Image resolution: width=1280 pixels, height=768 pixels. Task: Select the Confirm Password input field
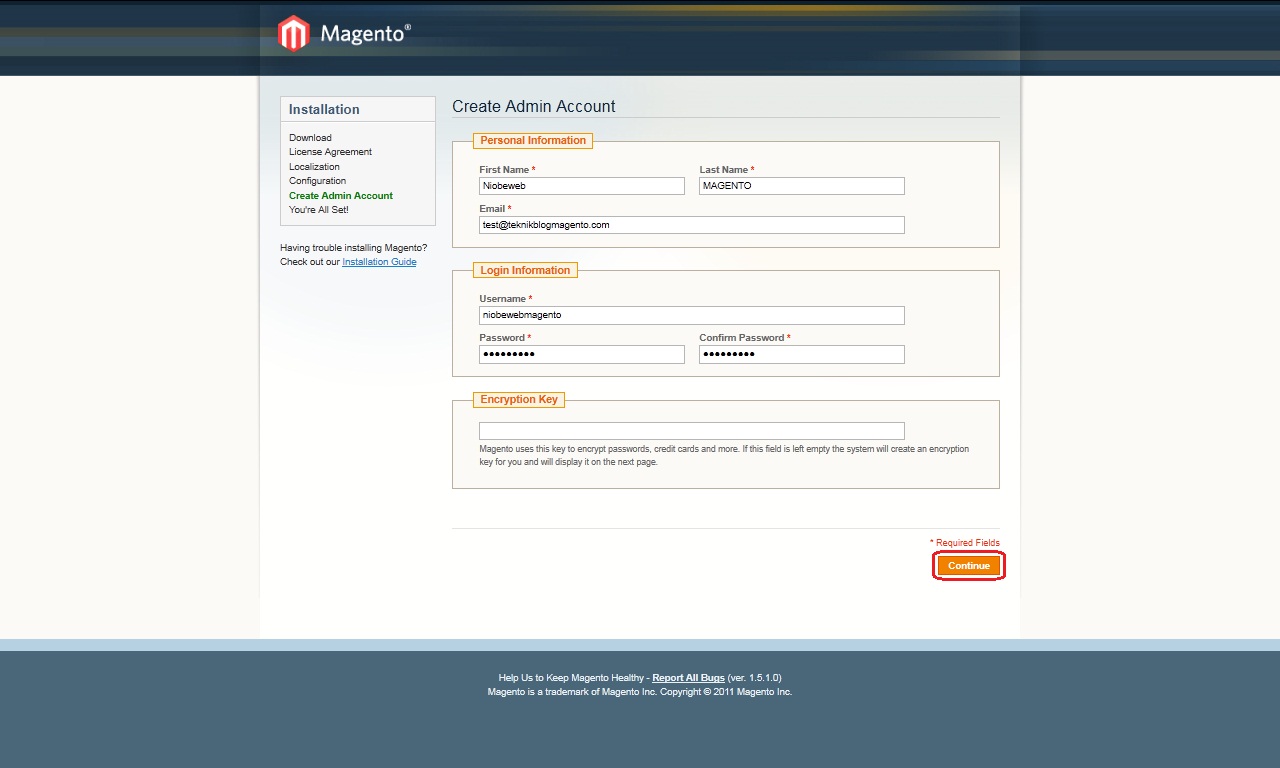tap(802, 354)
